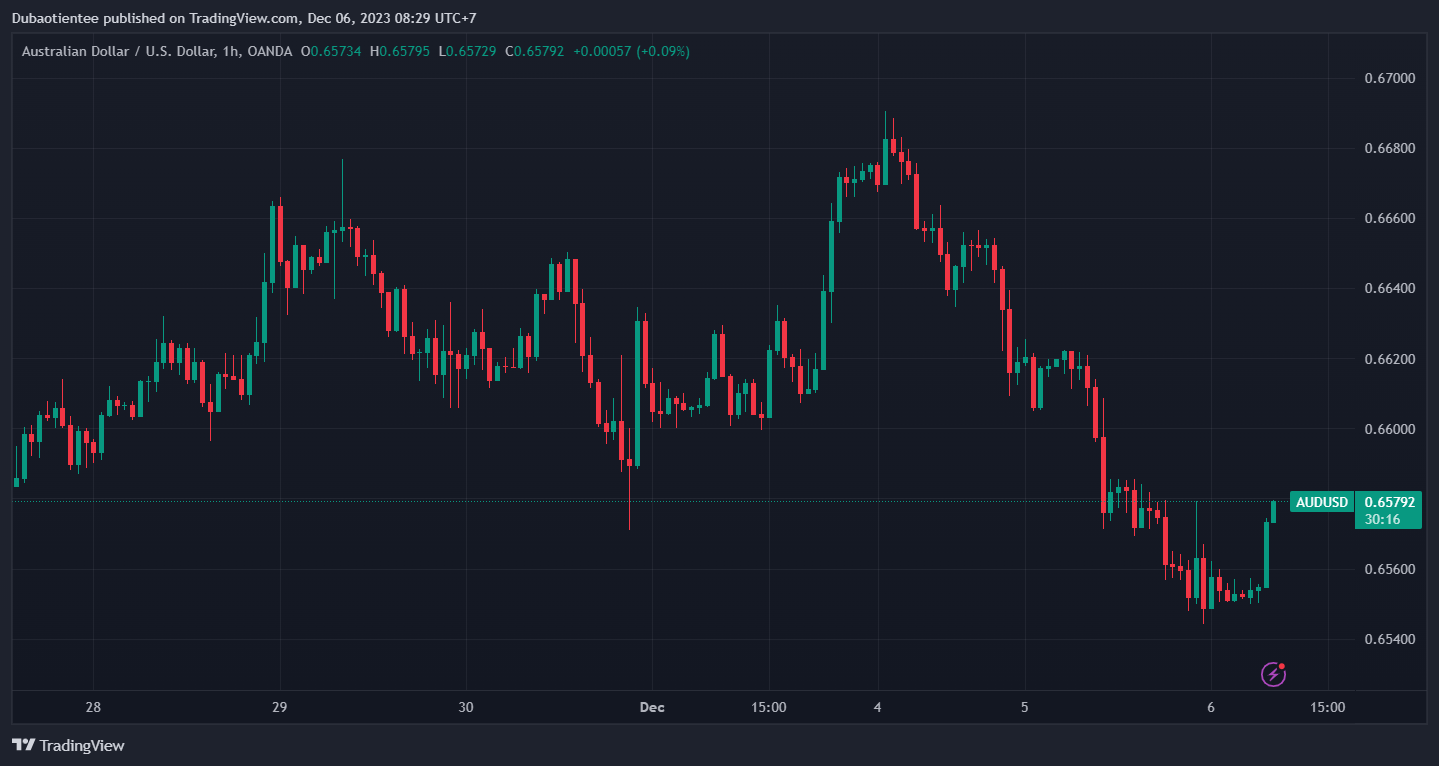Click the 0.66800 price axis label
This screenshot has height=766, width=1439.
(x=1390, y=149)
